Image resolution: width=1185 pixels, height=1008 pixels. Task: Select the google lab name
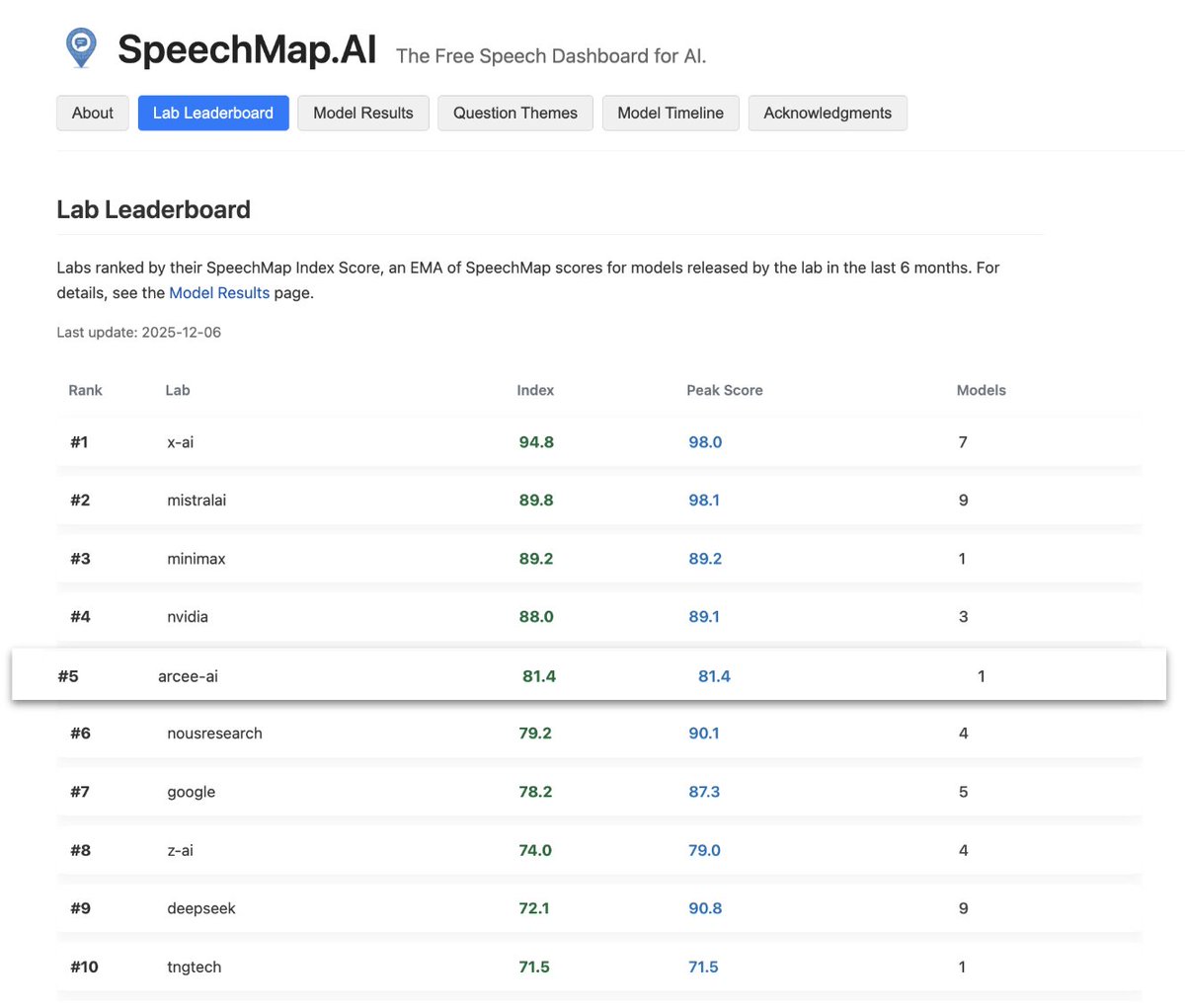click(192, 792)
